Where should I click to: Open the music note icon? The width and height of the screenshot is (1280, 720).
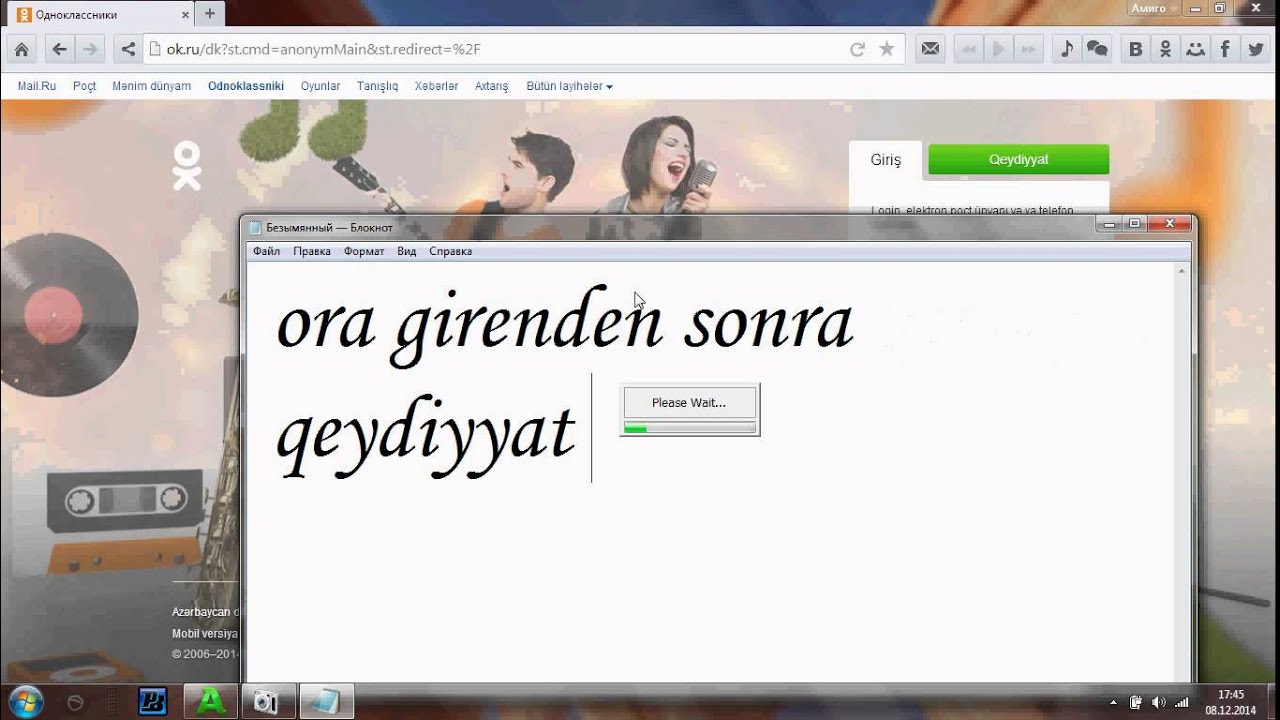pos(1067,49)
